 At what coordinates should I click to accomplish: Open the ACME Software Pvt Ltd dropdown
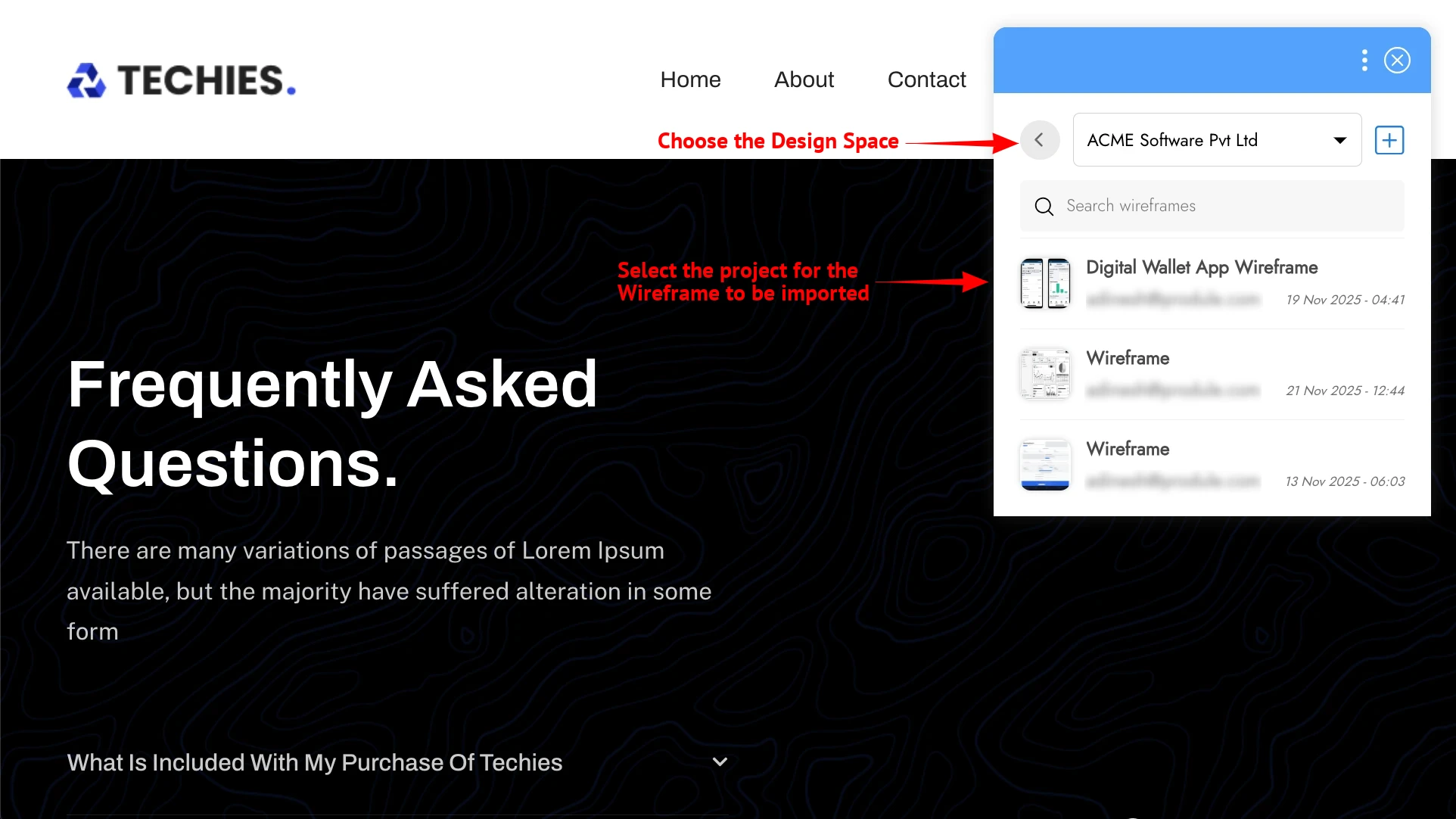[x=1215, y=139]
